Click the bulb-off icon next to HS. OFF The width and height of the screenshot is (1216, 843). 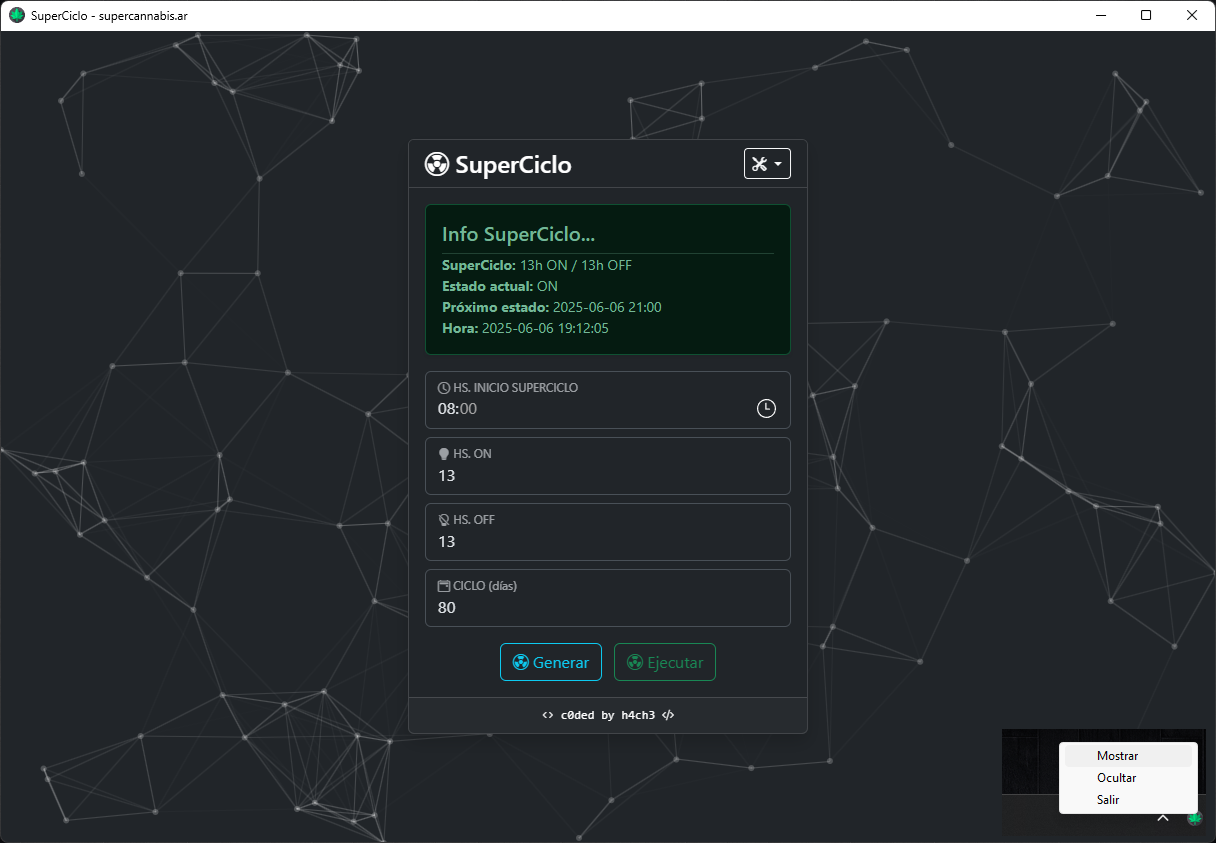443,519
